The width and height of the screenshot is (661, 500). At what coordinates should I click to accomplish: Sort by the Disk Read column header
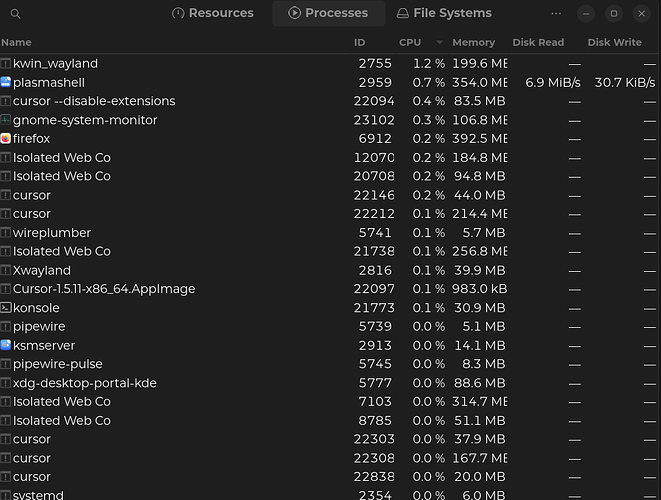538,43
